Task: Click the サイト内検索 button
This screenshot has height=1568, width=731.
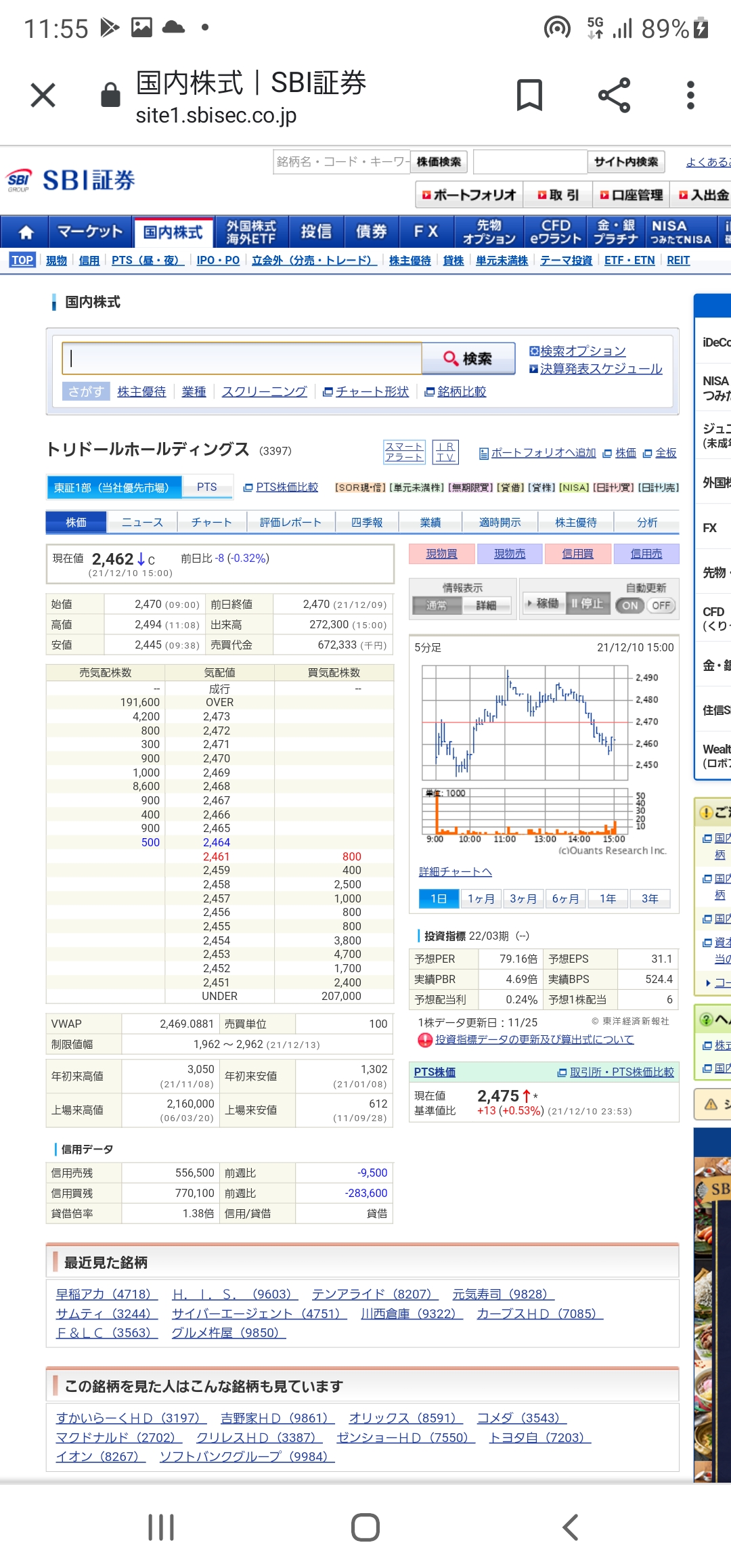Action: (x=626, y=162)
